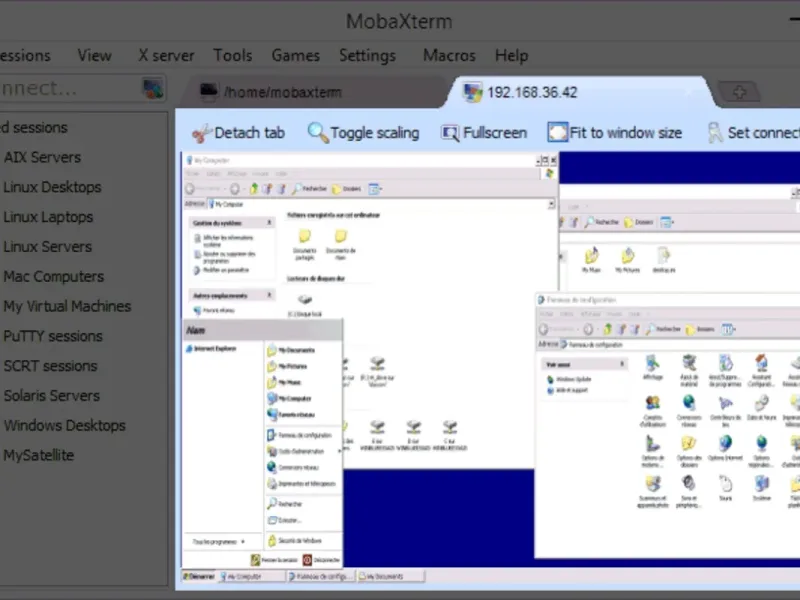Image resolution: width=800 pixels, height=600 pixels.
Task: Select the My Virtual Machines folder
Action: (x=67, y=307)
